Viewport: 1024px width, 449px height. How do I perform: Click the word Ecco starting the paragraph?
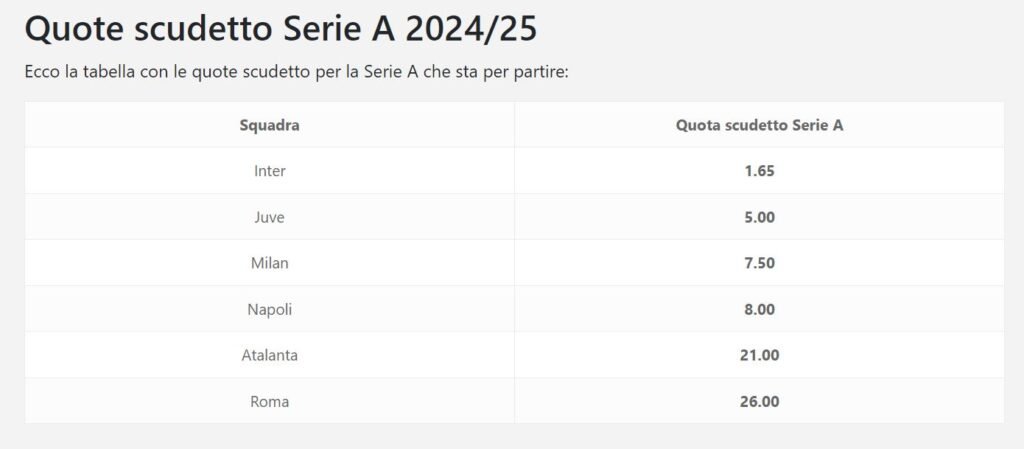[x=42, y=72]
